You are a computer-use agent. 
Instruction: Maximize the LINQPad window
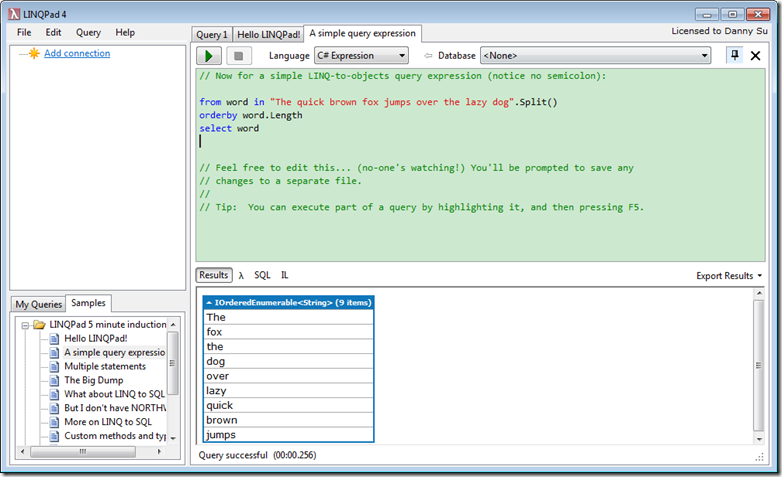point(732,14)
